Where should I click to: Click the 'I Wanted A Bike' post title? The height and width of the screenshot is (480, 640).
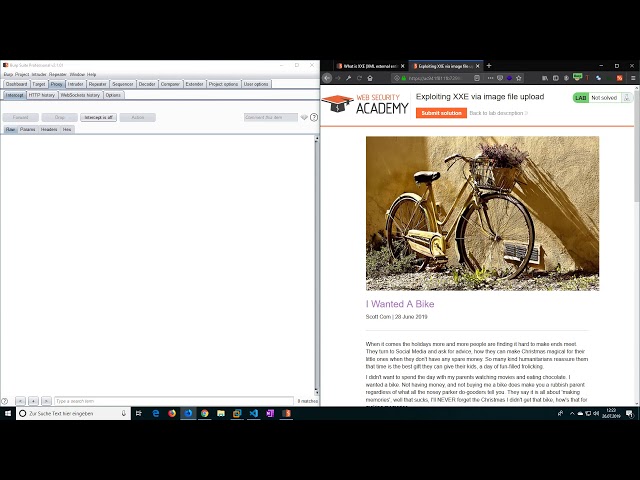(x=400, y=304)
